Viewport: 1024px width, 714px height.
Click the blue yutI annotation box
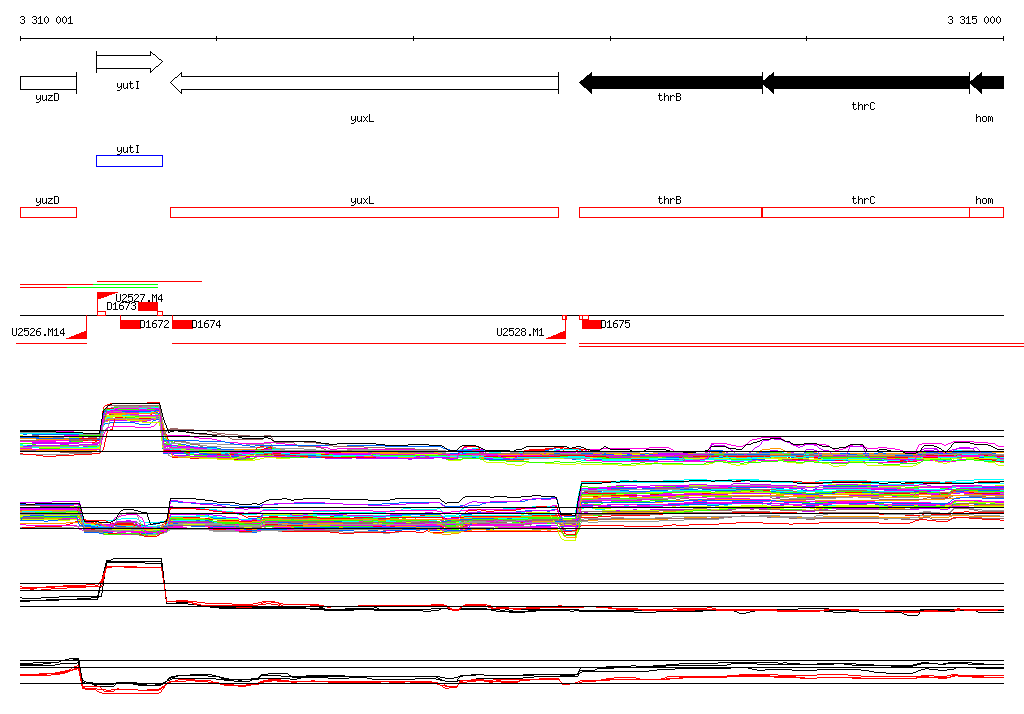(x=129, y=161)
